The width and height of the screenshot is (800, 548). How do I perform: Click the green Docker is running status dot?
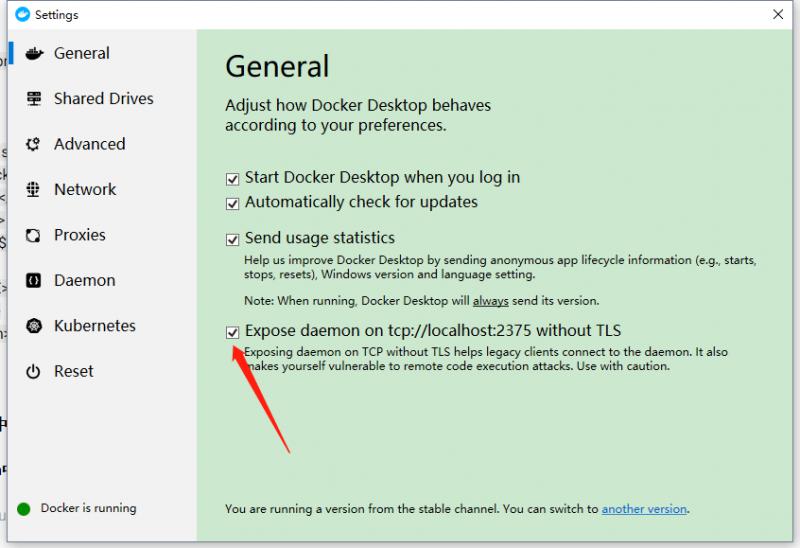click(24, 509)
